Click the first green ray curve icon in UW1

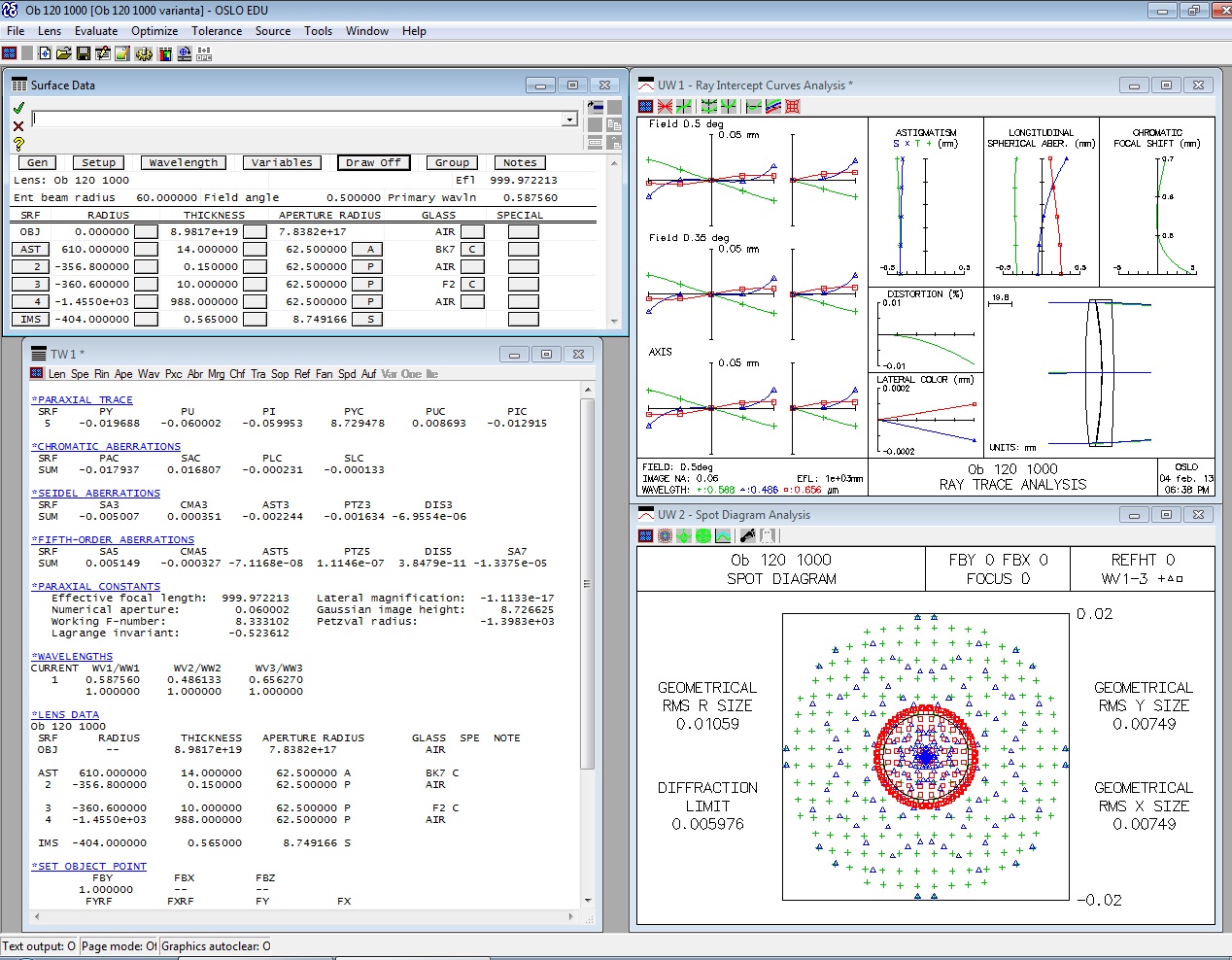point(684,106)
